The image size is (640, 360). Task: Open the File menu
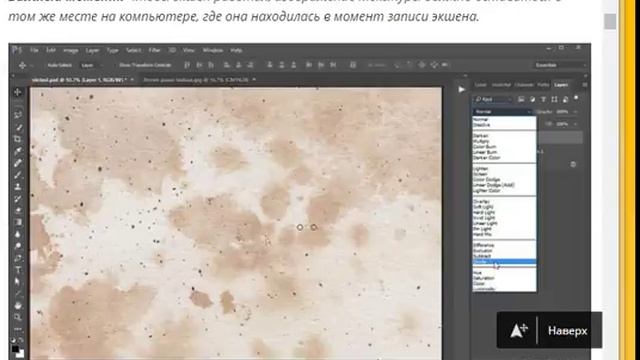point(34,50)
